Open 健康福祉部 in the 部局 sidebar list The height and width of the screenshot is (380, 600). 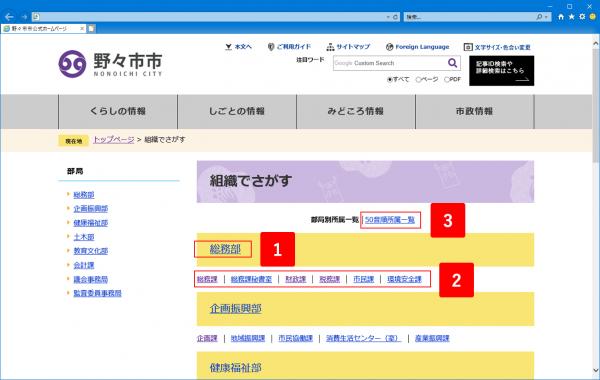91,223
